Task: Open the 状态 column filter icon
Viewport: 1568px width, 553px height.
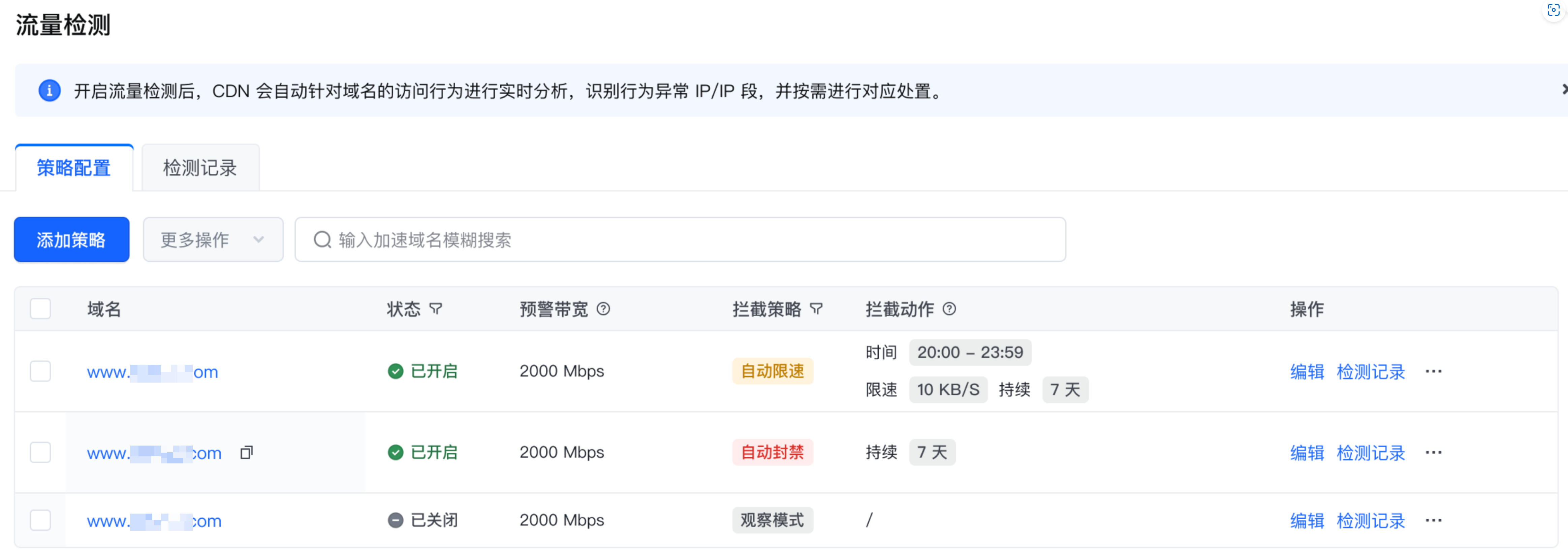Action: tap(436, 309)
